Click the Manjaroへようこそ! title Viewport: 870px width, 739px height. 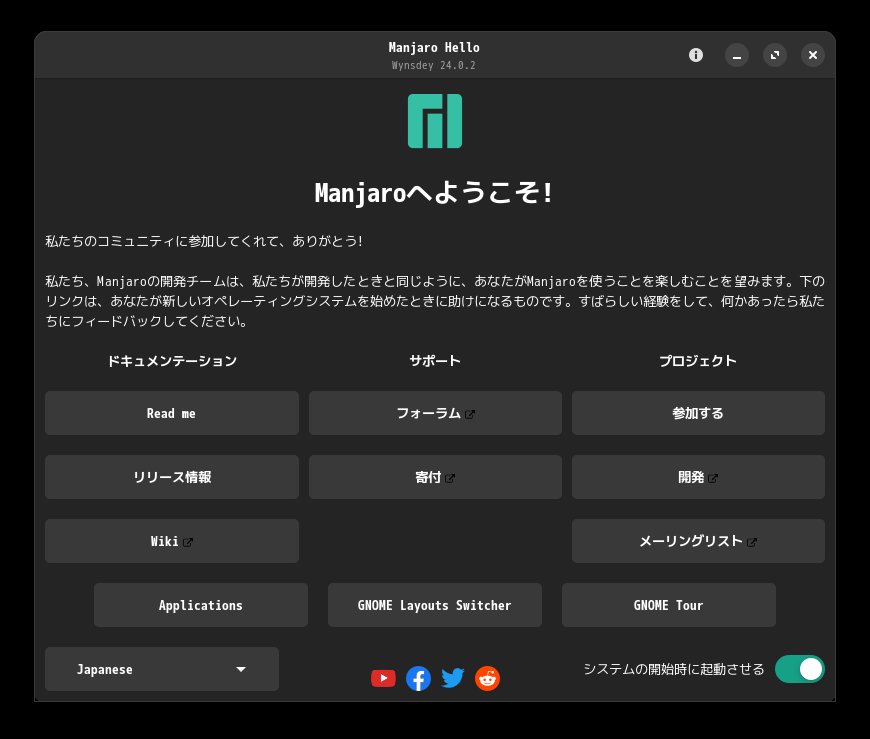click(434, 193)
